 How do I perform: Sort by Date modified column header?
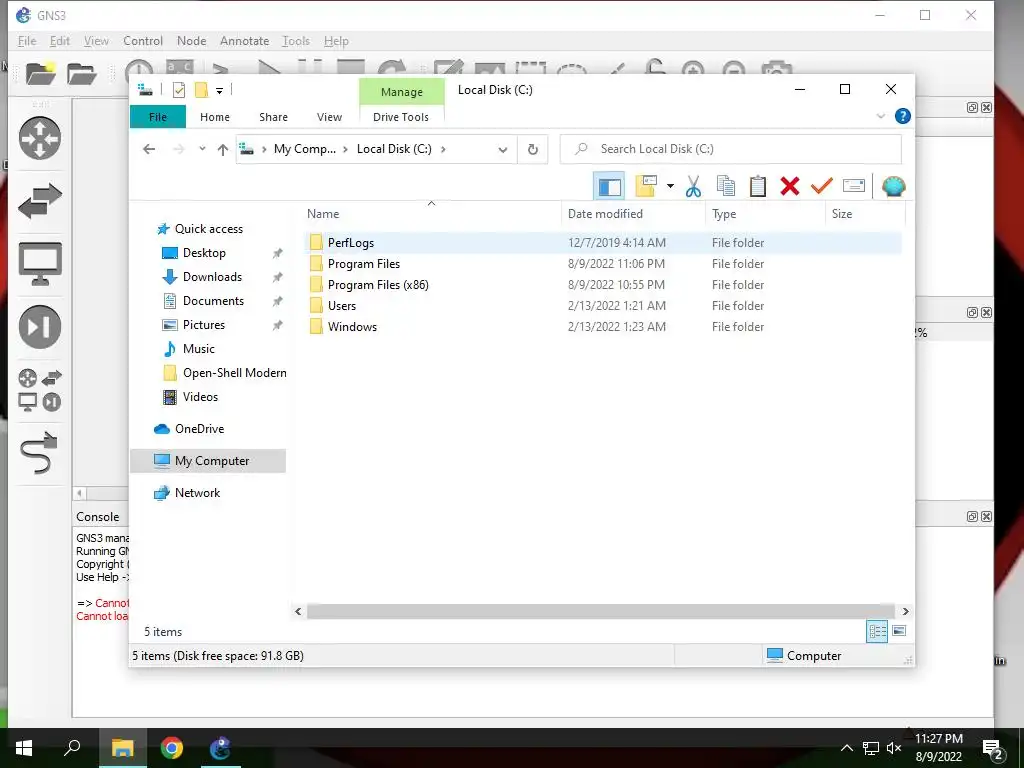(633, 214)
